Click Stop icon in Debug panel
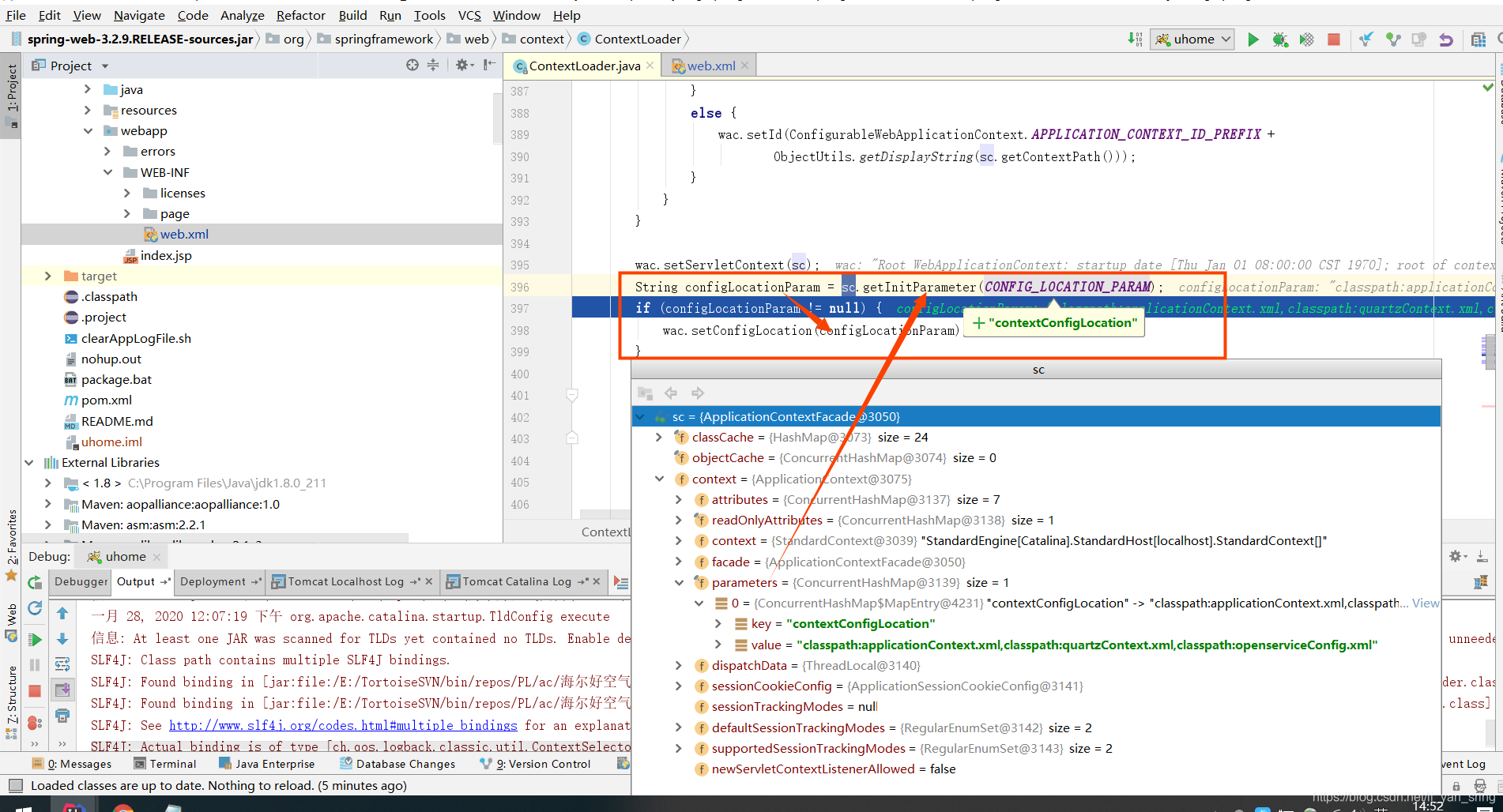 [x=35, y=691]
